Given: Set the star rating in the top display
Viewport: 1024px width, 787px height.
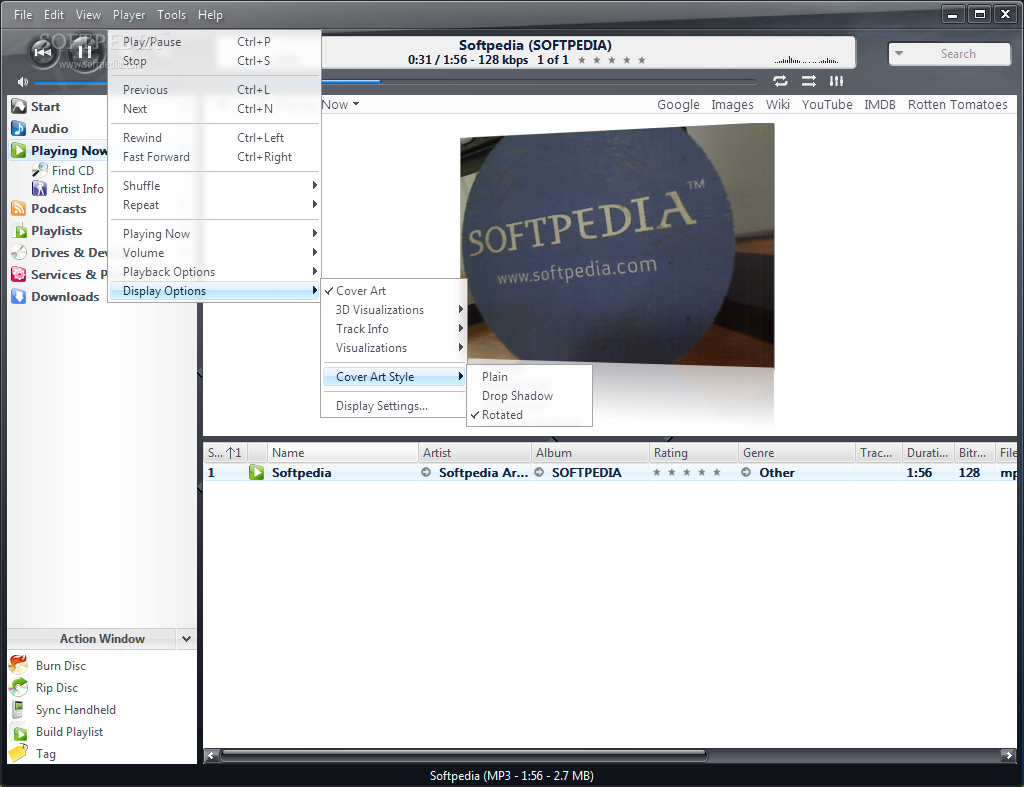Looking at the screenshot, I should tap(611, 60).
